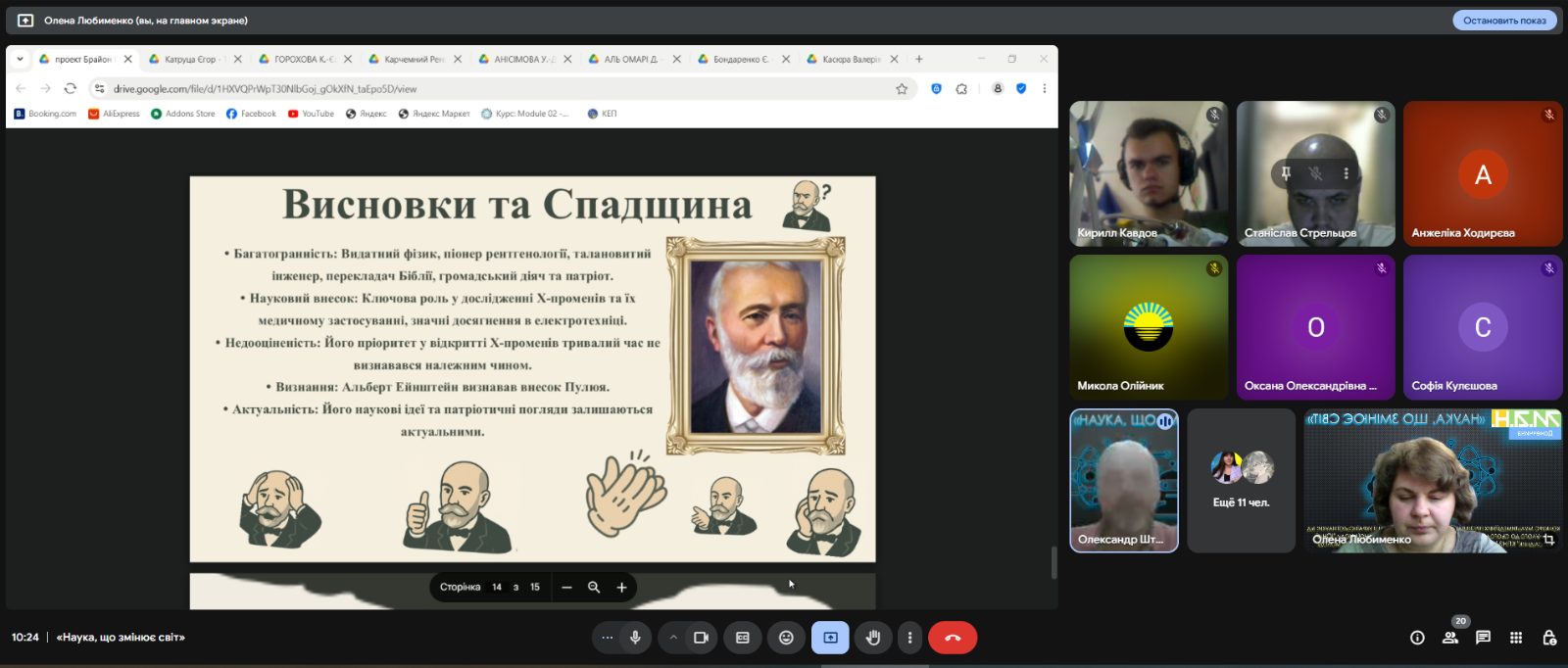Viewport: 1568px width, 668px height.
Task: Toggle the microphone in the call bar
Action: point(635,638)
